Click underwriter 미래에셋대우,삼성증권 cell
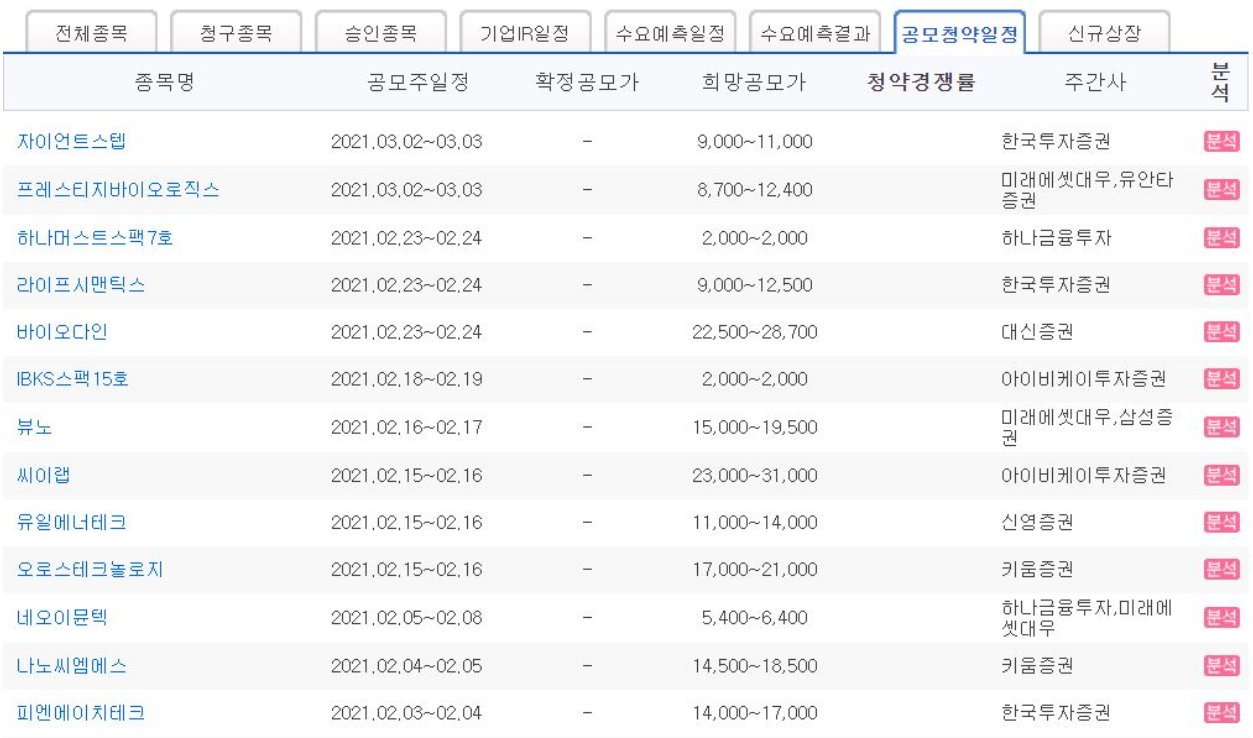 click(1087, 427)
